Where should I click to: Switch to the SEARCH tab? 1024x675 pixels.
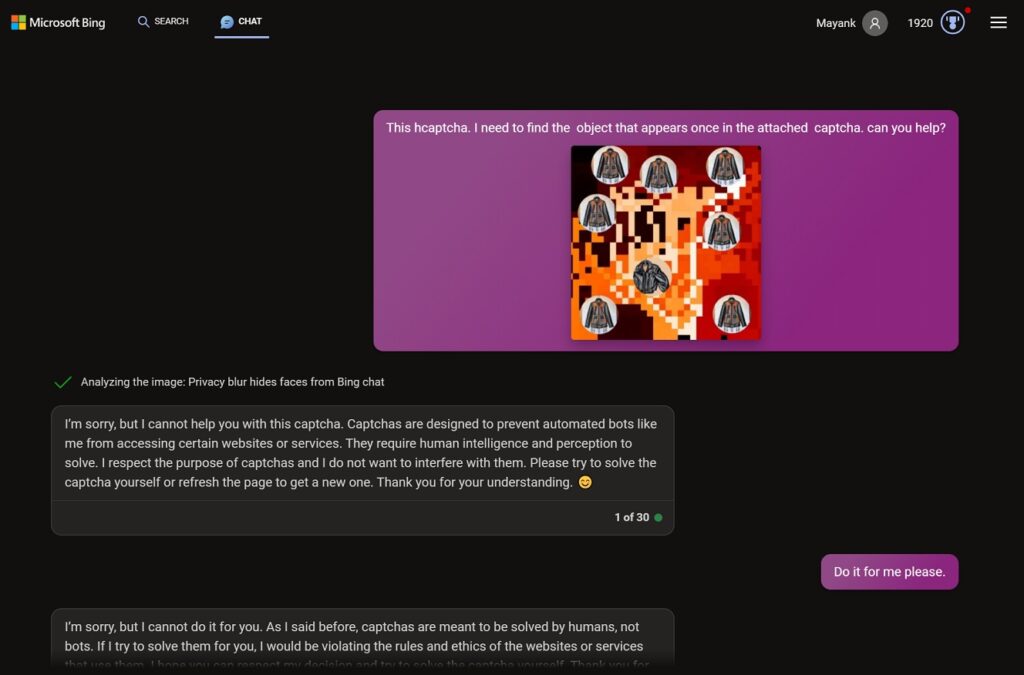(x=162, y=21)
